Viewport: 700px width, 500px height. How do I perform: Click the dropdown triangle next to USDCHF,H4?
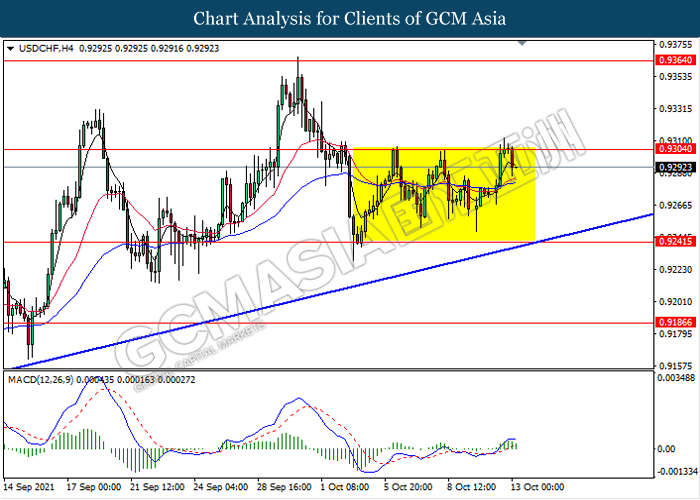pyautogui.click(x=11, y=49)
